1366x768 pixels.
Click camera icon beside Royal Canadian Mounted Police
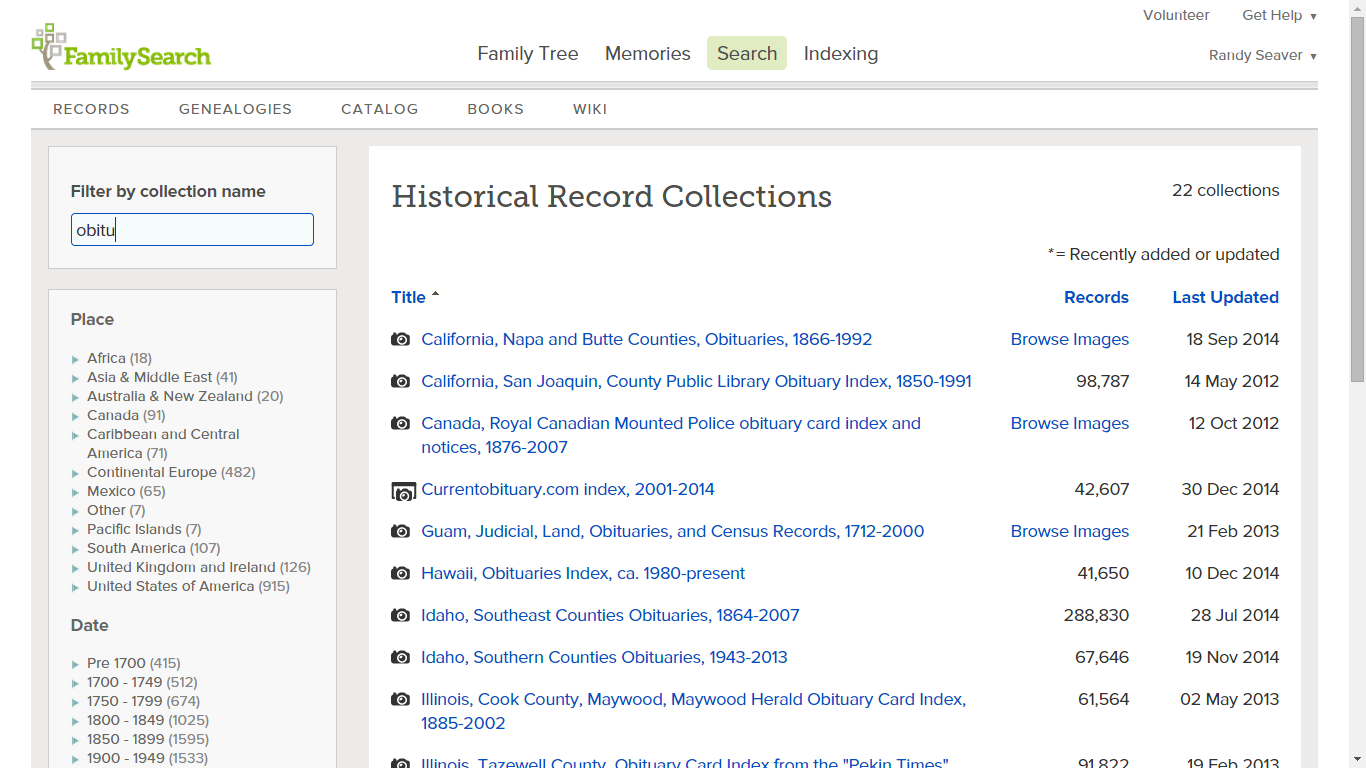[401, 424]
